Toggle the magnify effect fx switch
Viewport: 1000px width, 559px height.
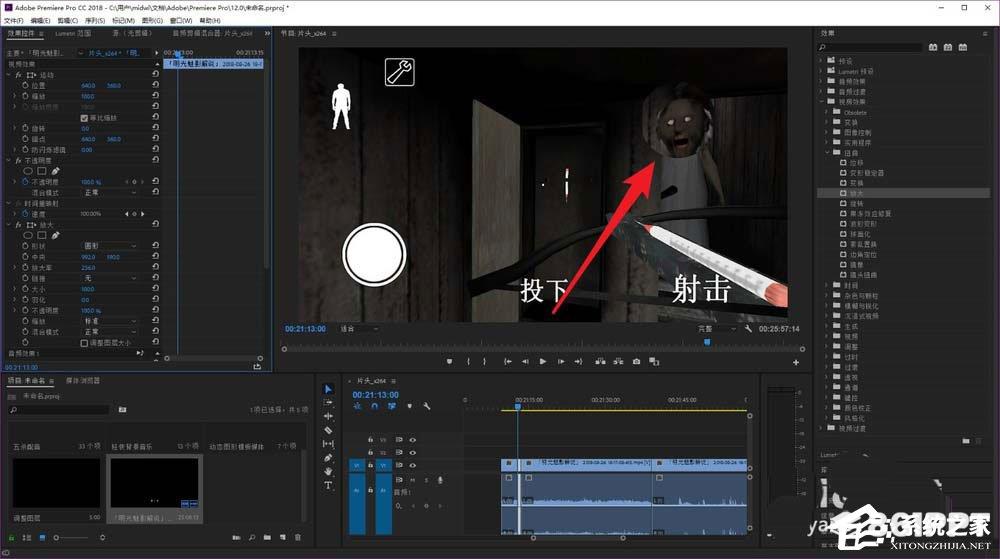tap(18, 225)
